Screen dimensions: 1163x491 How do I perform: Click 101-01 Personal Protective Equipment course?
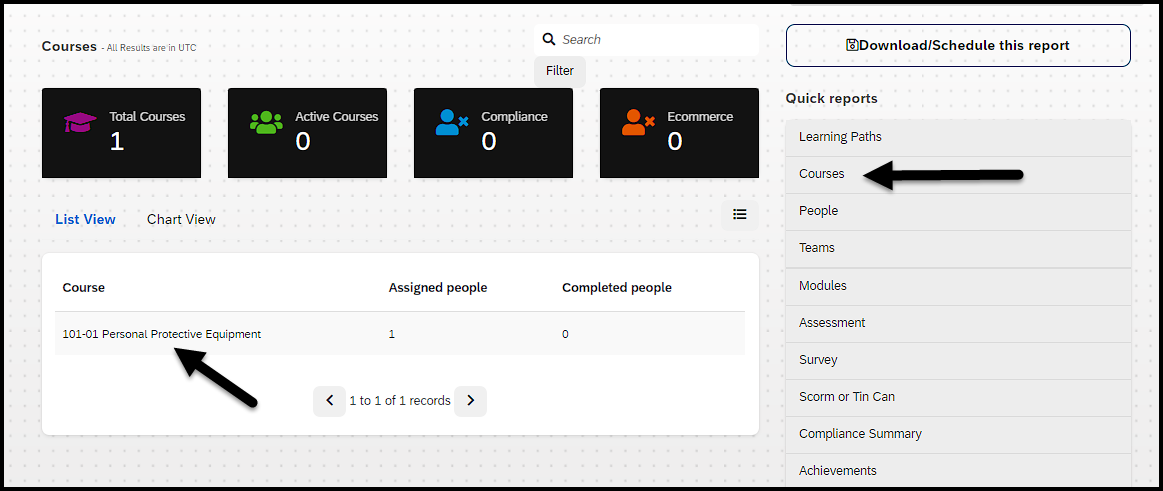[x=162, y=335]
